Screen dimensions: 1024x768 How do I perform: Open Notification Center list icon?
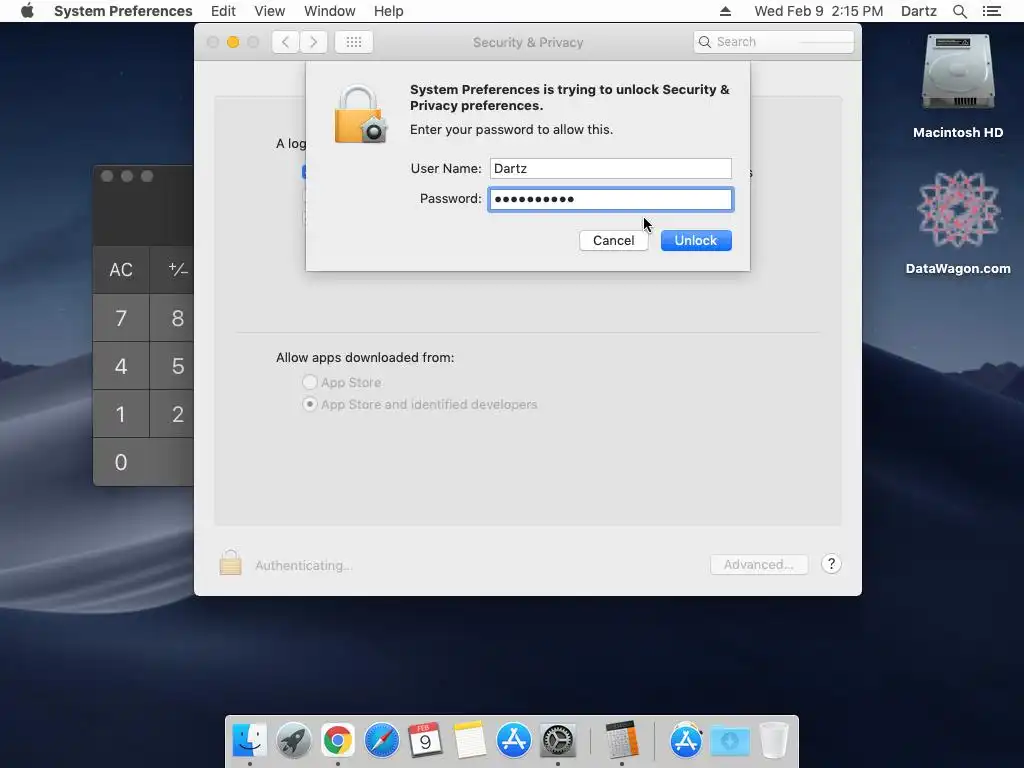991,11
